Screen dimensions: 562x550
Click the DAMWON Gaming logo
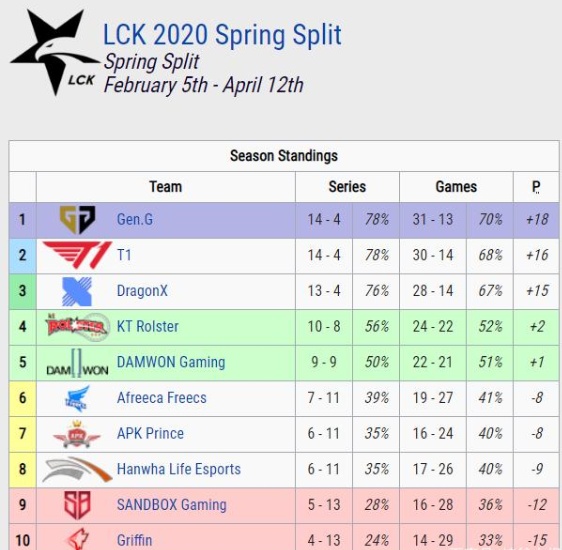77,362
